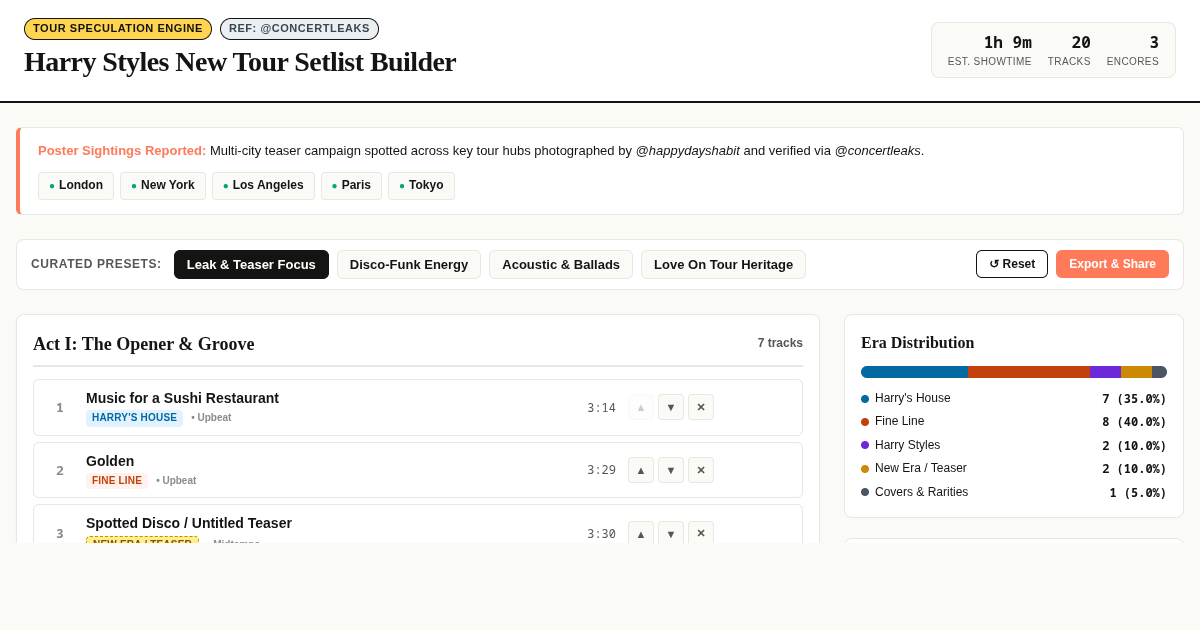Click the Golden track title
1200x630 pixels.
110,461
